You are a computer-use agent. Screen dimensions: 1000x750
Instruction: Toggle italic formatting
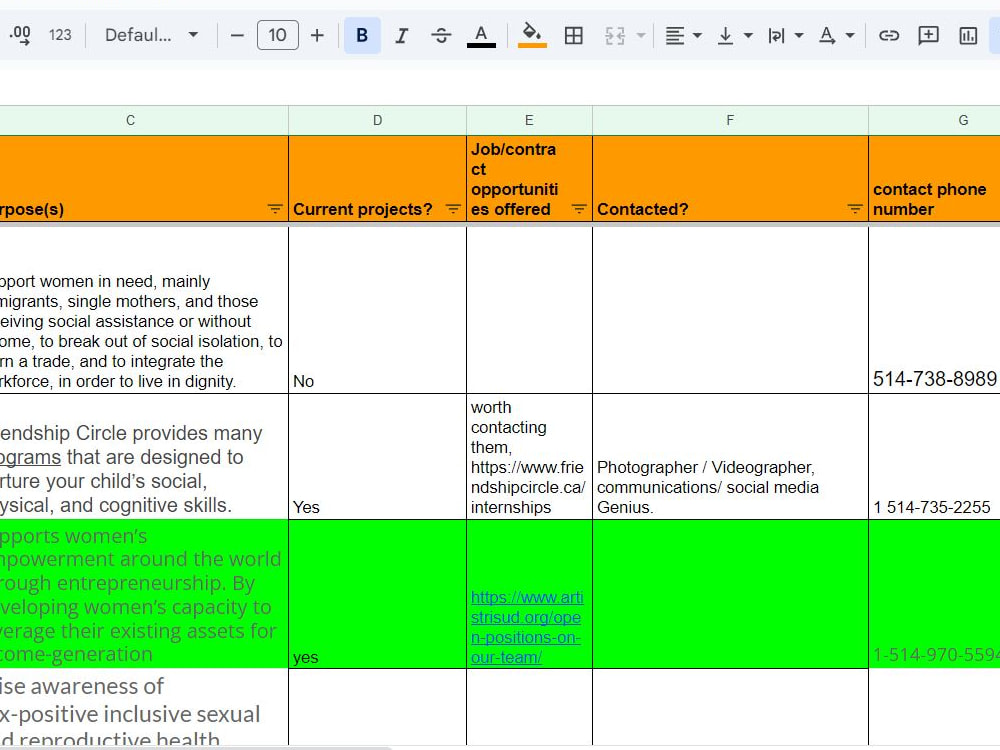(401, 36)
